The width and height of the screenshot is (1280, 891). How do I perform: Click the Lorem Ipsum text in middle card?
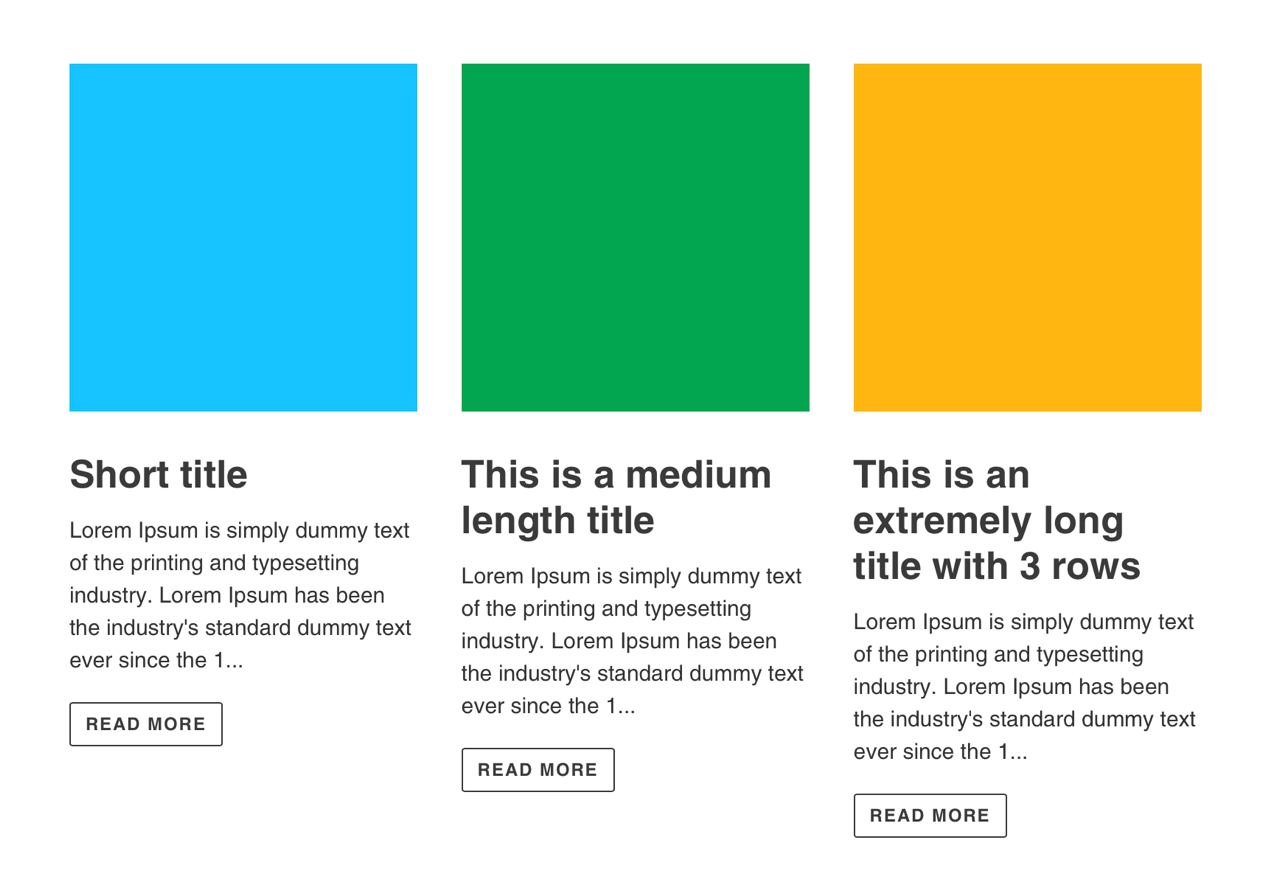point(630,640)
